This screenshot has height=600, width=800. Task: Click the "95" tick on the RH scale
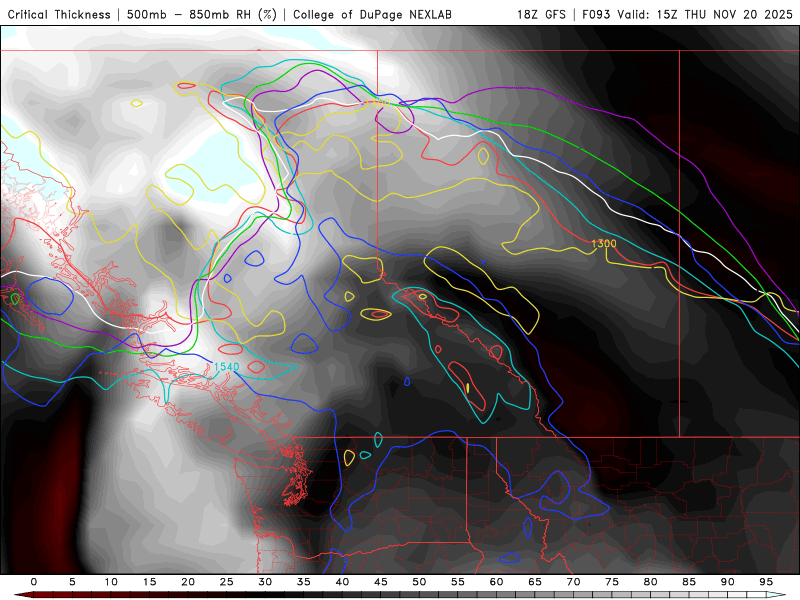click(766, 582)
